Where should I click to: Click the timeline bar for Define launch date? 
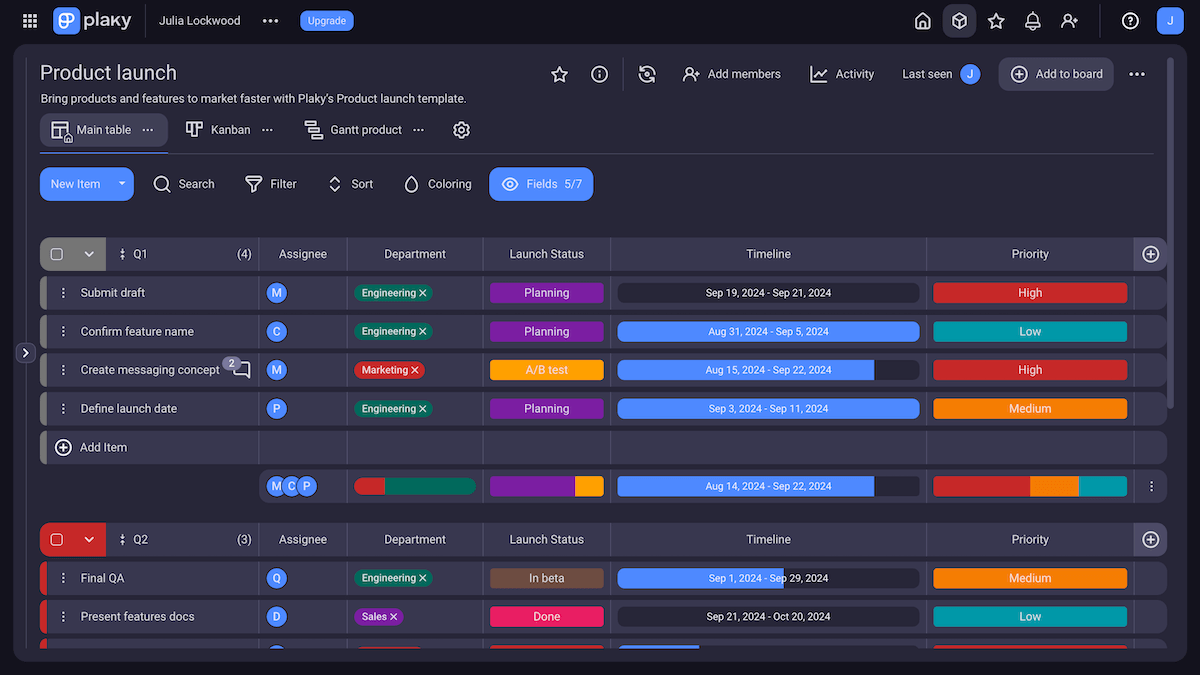point(768,408)
